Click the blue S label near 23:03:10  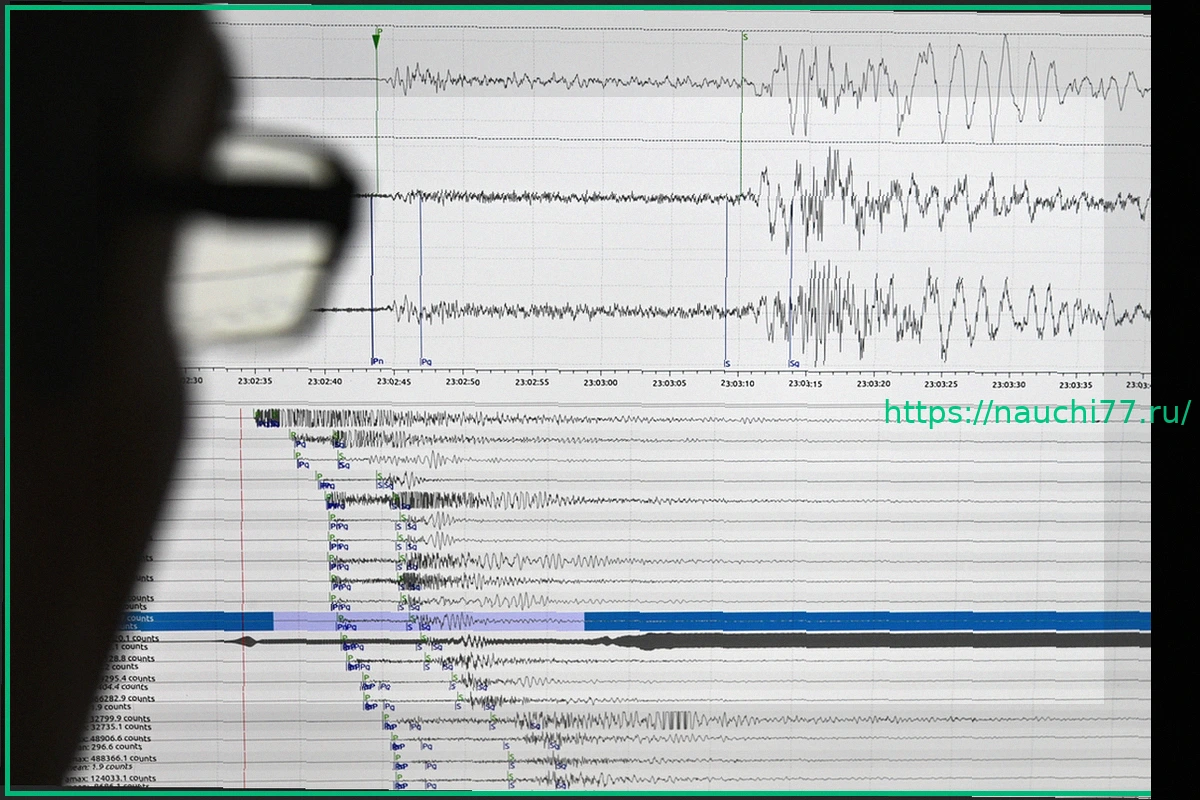727,363
